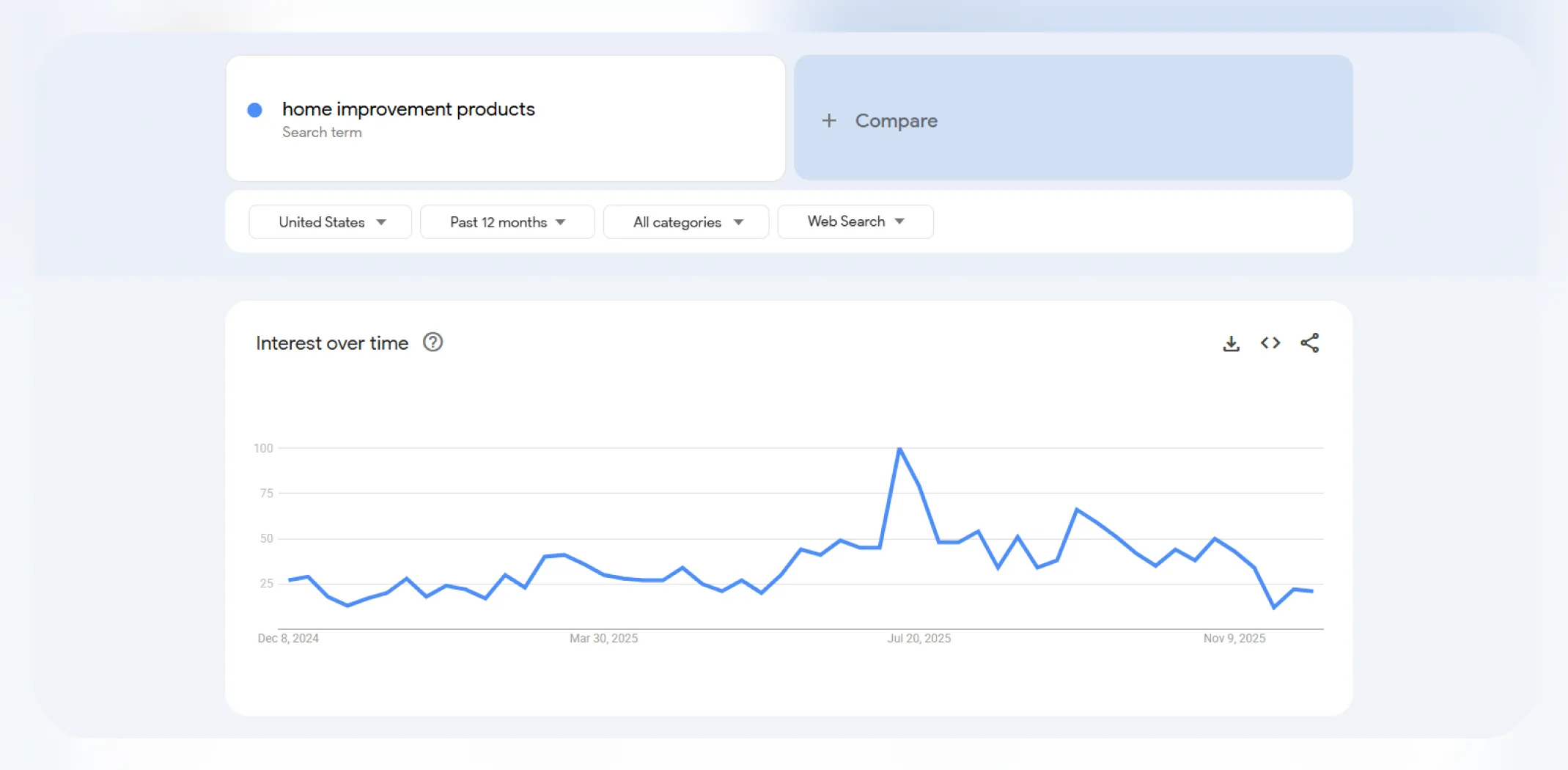Click the blue dot beside home improvement products
Screen dimensions: 1568x770
point(254,109)
